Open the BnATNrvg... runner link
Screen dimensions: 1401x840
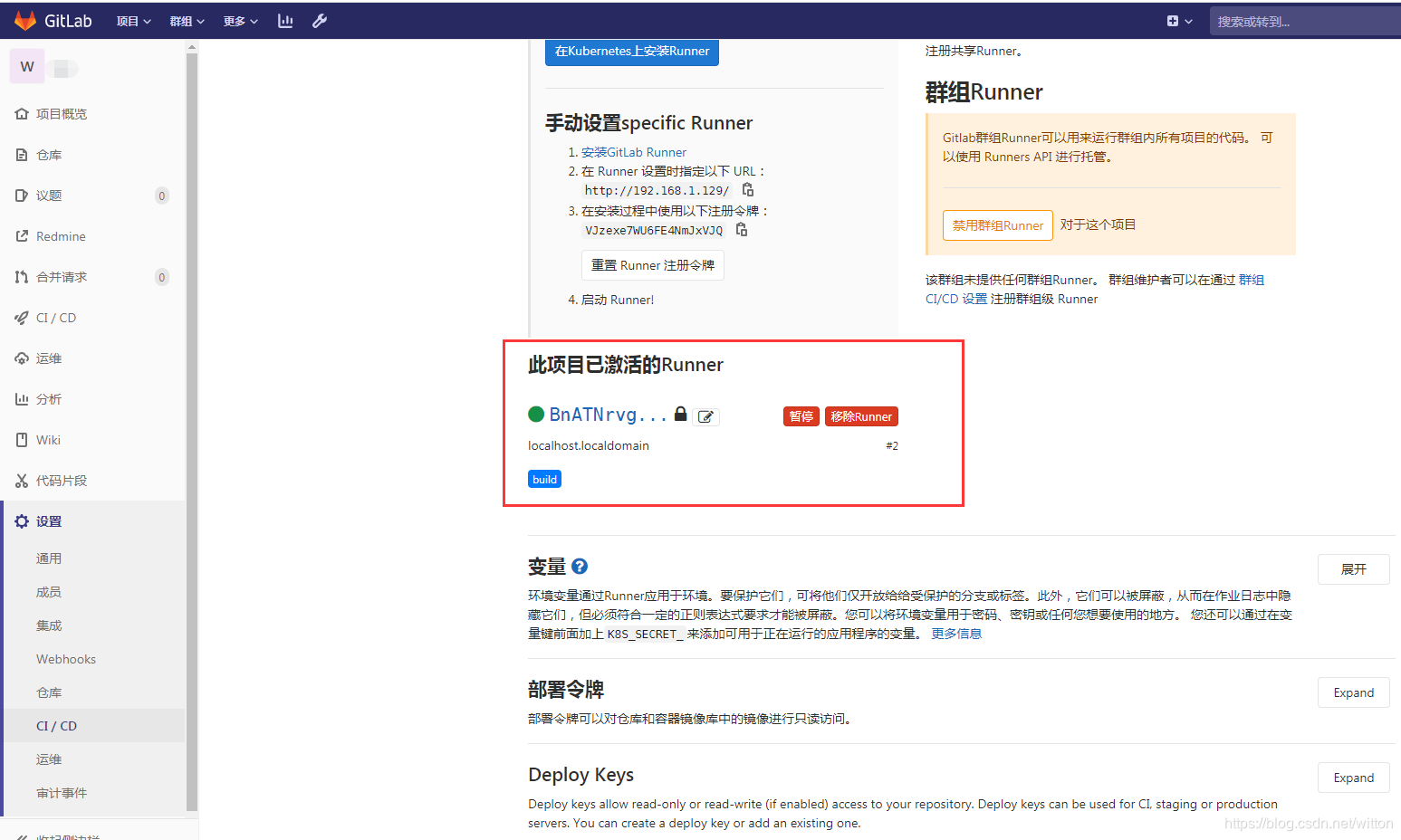pos(609,415)
